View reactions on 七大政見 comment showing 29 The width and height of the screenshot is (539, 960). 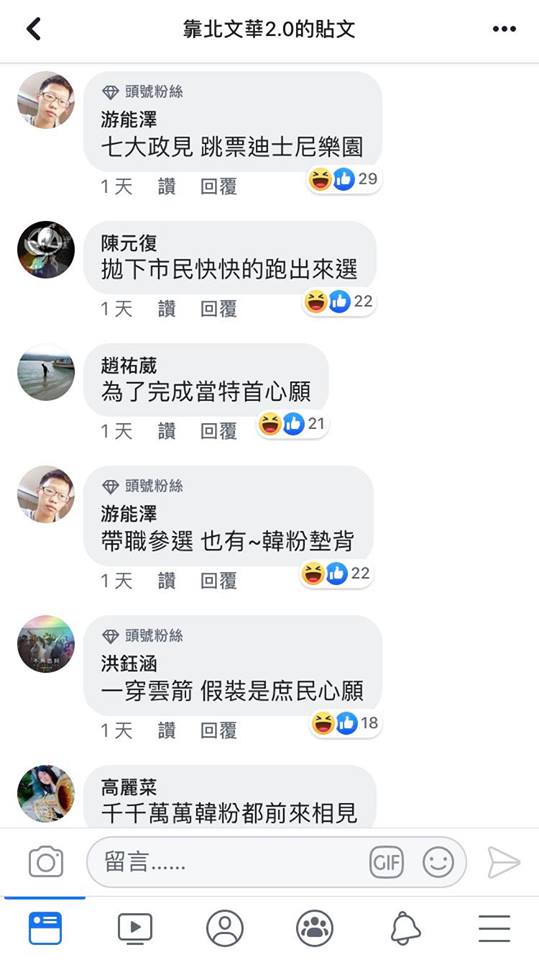[344, 179]
